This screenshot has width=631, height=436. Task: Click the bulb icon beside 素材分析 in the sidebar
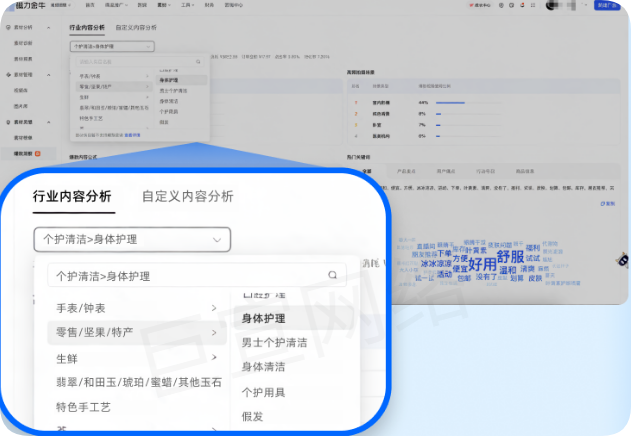tap(8, 27)
